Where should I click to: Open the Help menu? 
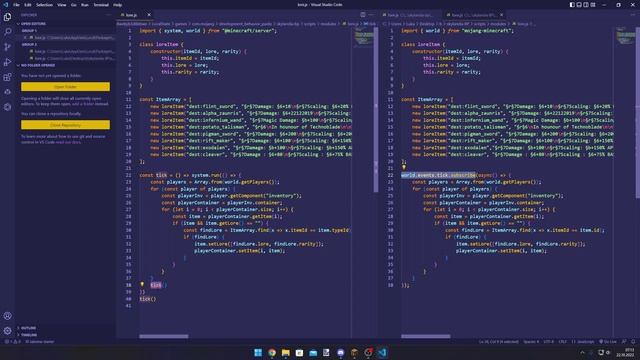tap(118, 5)
